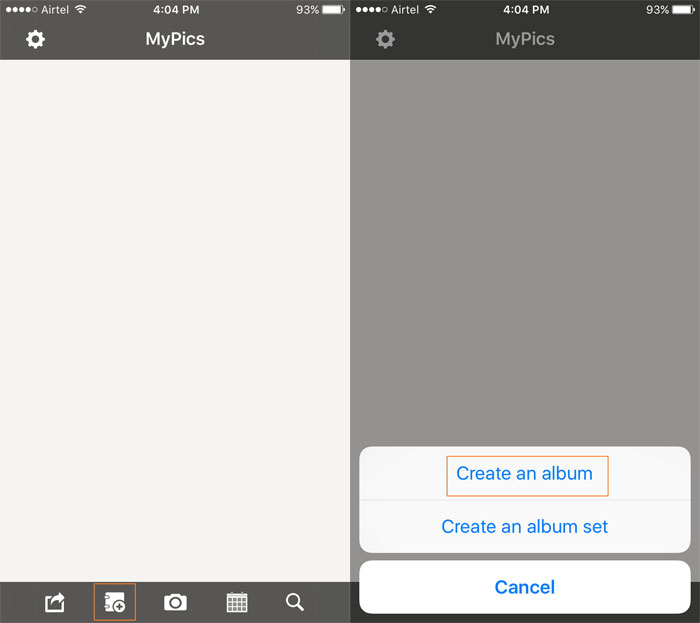
Task: Tap the Wi-Fi icon on the undimmed status bar
Action: point(81,10)
